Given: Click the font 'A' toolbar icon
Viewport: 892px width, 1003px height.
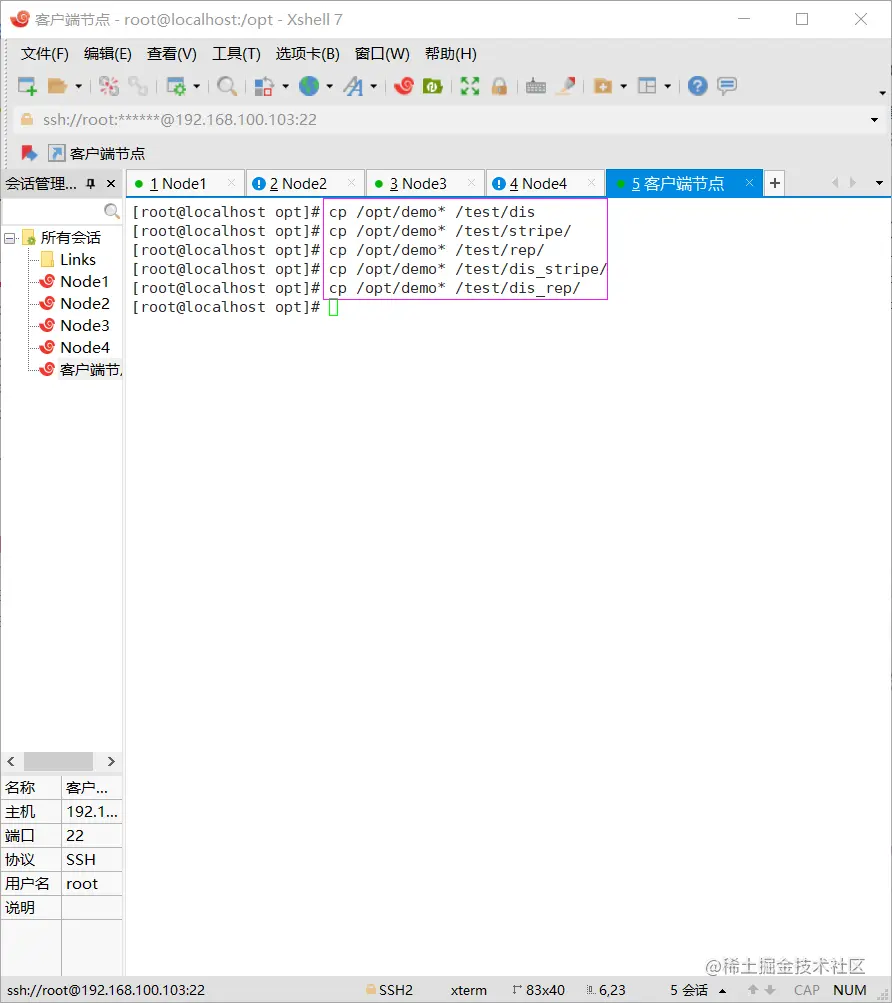Looking at the screenshot, I should [x=353, y=86].
